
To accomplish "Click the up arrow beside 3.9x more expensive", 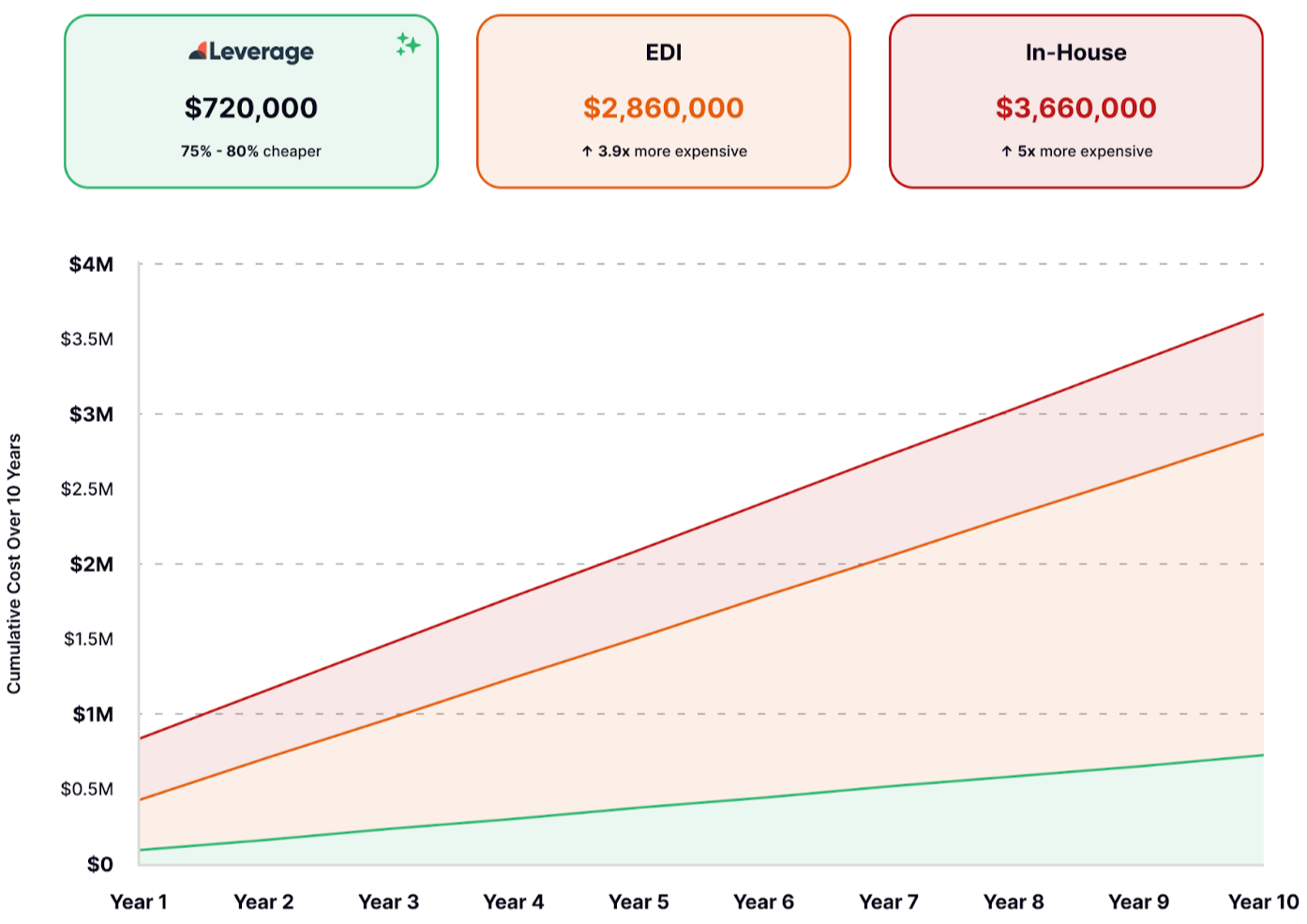I will click(x=587, y=151).
